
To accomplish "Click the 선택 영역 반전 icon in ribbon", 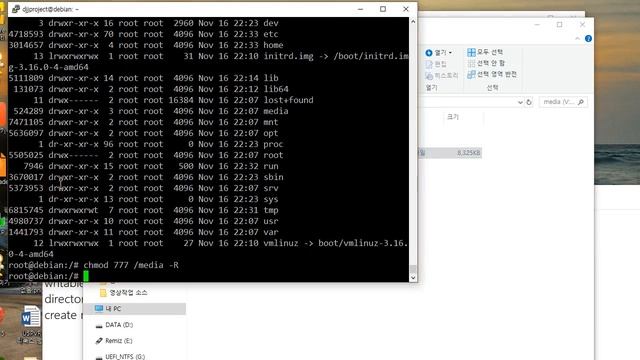I will point(471,74).
